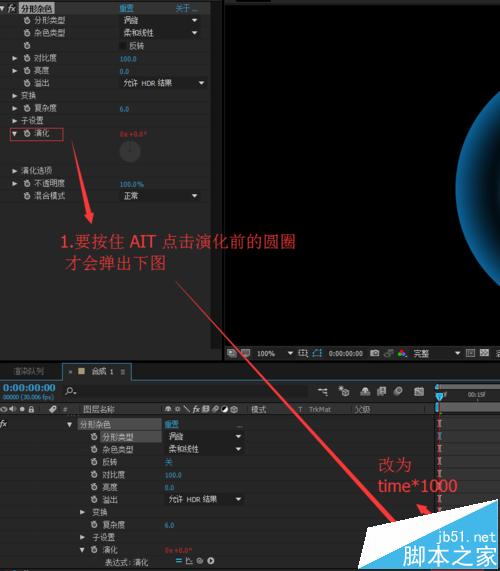
Task: Enable motion blur icon in timeline
Action: click(398, 391)
